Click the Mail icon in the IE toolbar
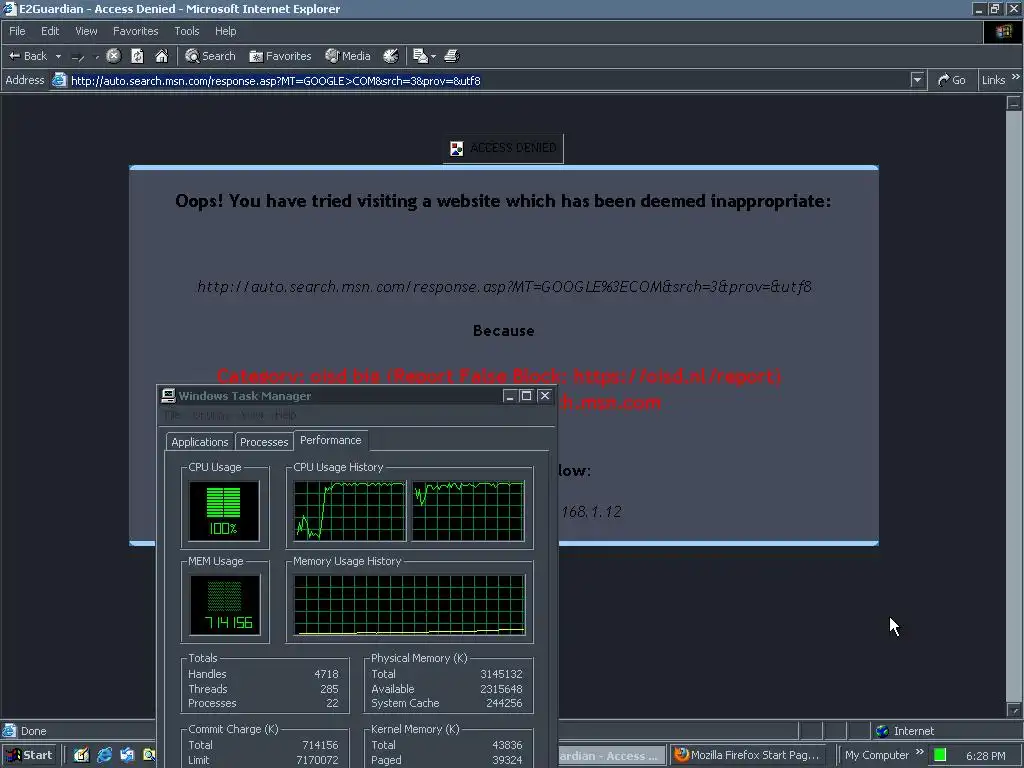Image resolution: width=1024 pixels, height=768 pixels. (x=421, y=56)
